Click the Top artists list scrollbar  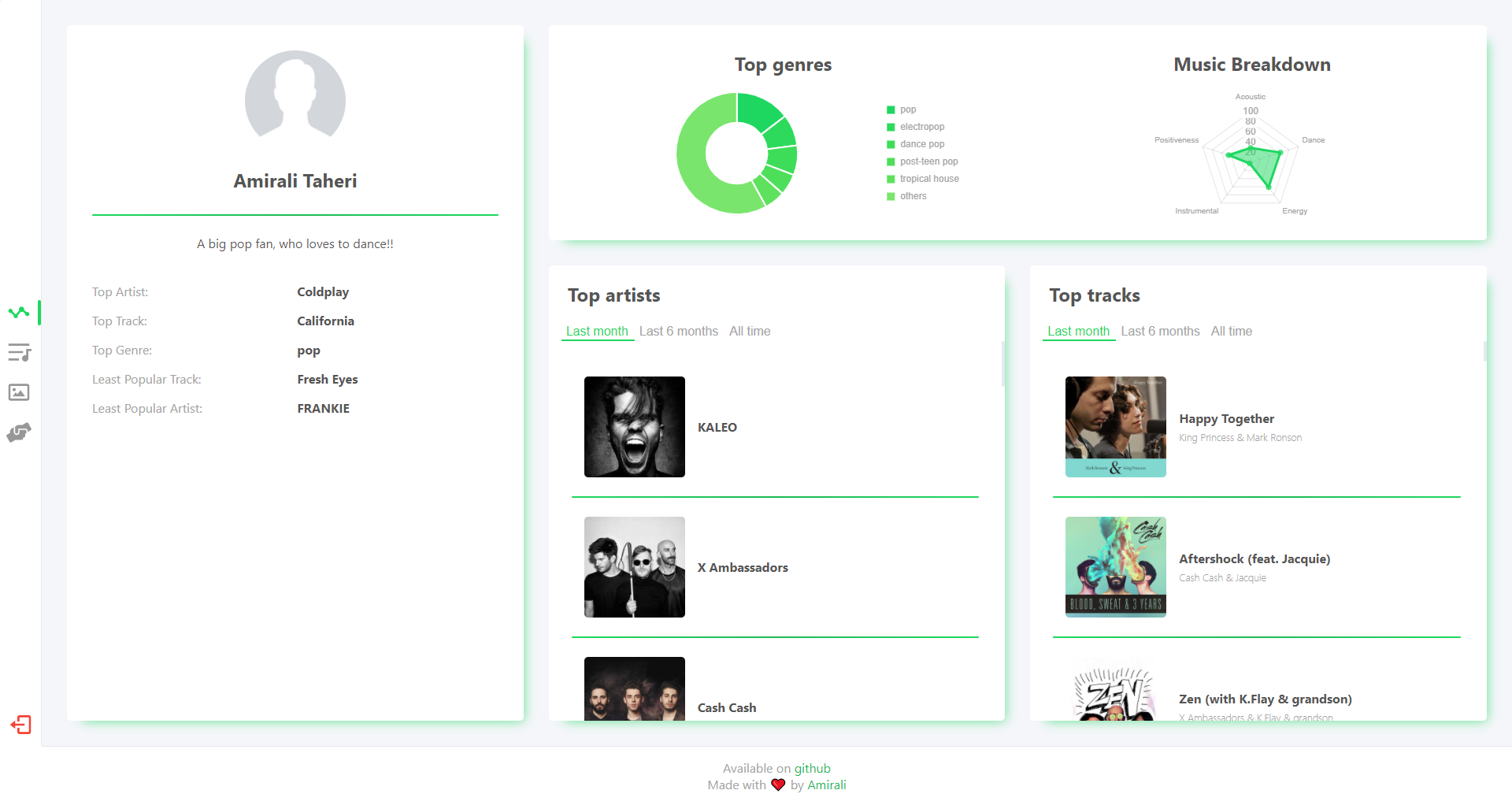(1002, 364)
